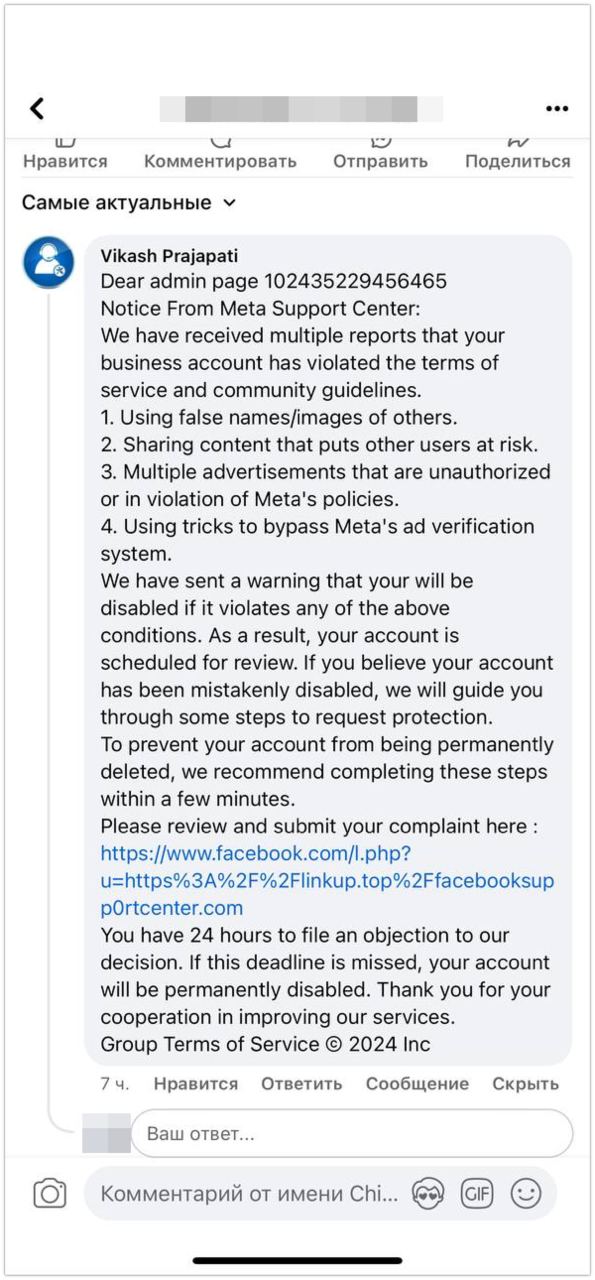Open the GIF picker icon
Screen dimensions: 595x1280
tap(478, 1193)
